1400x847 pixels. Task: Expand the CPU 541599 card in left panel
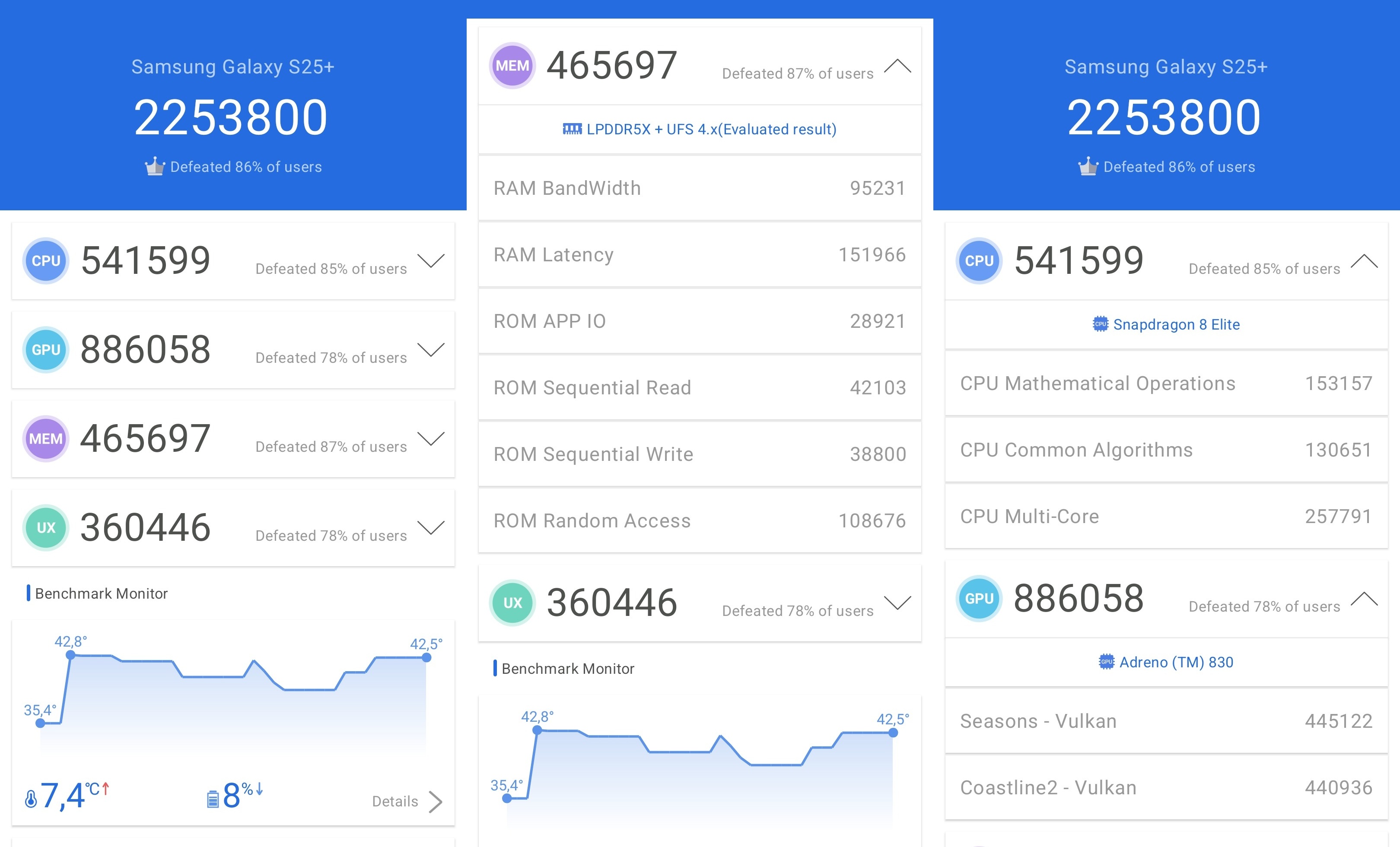(431, 261)
